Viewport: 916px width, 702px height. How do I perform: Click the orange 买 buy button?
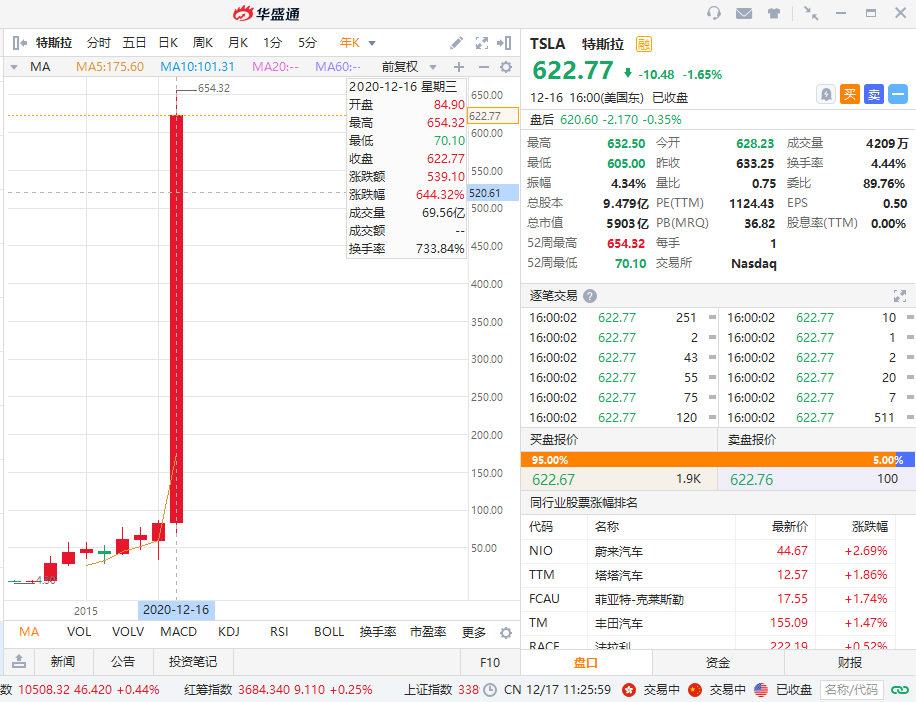pos(850,94)
